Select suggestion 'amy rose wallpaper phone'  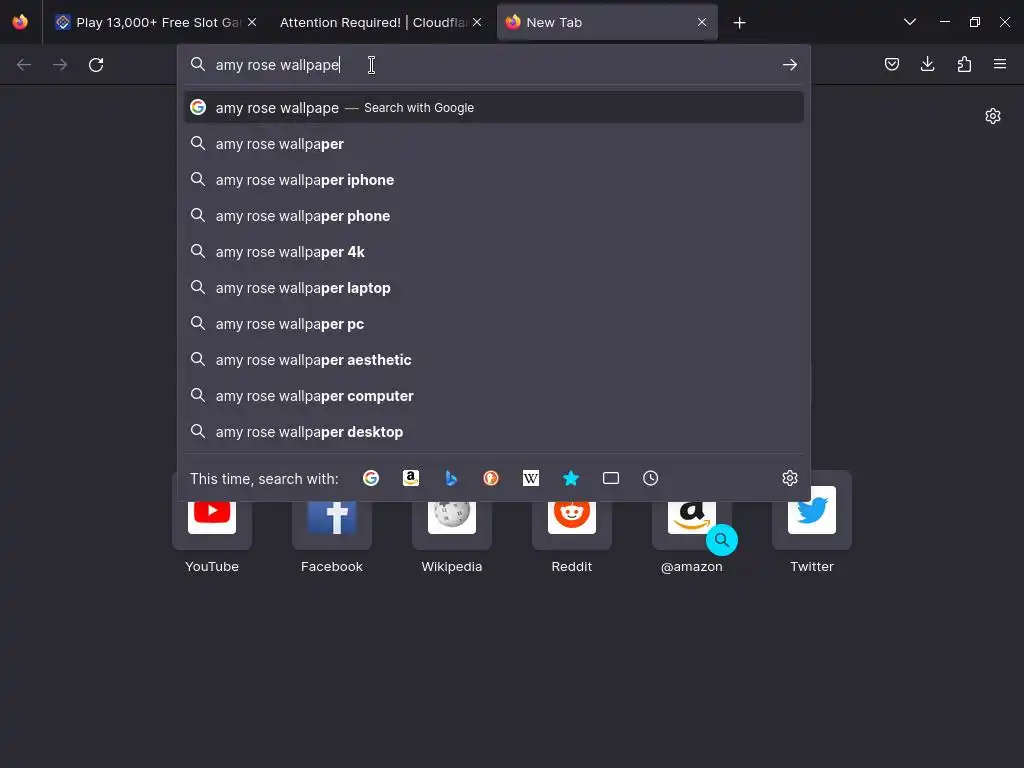click(494, 216)
